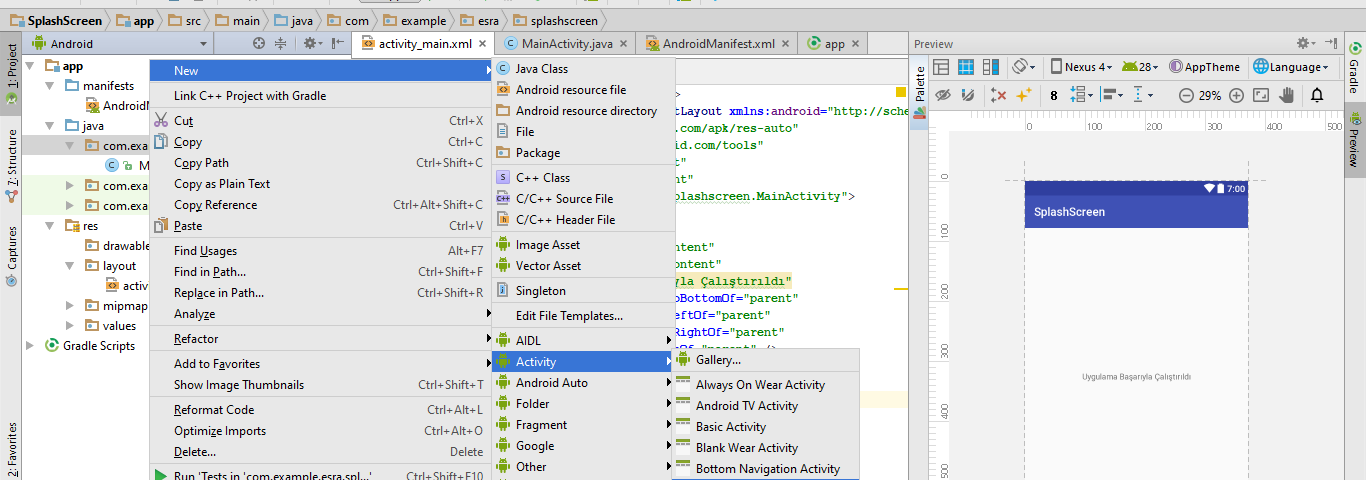
Task: Open the Fragment submenu under New
Action: (584, 425)
